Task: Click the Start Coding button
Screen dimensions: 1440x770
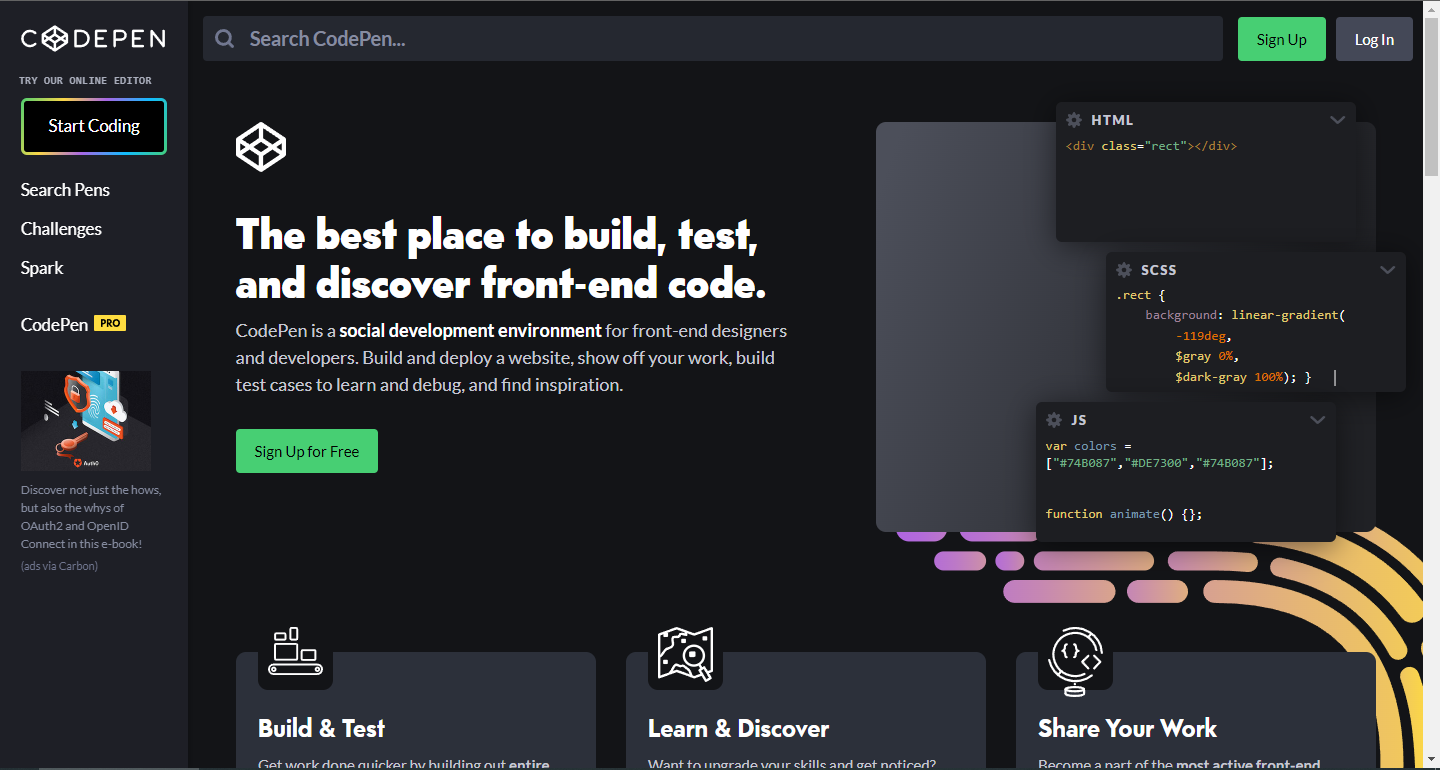Action: click(94, 126)
